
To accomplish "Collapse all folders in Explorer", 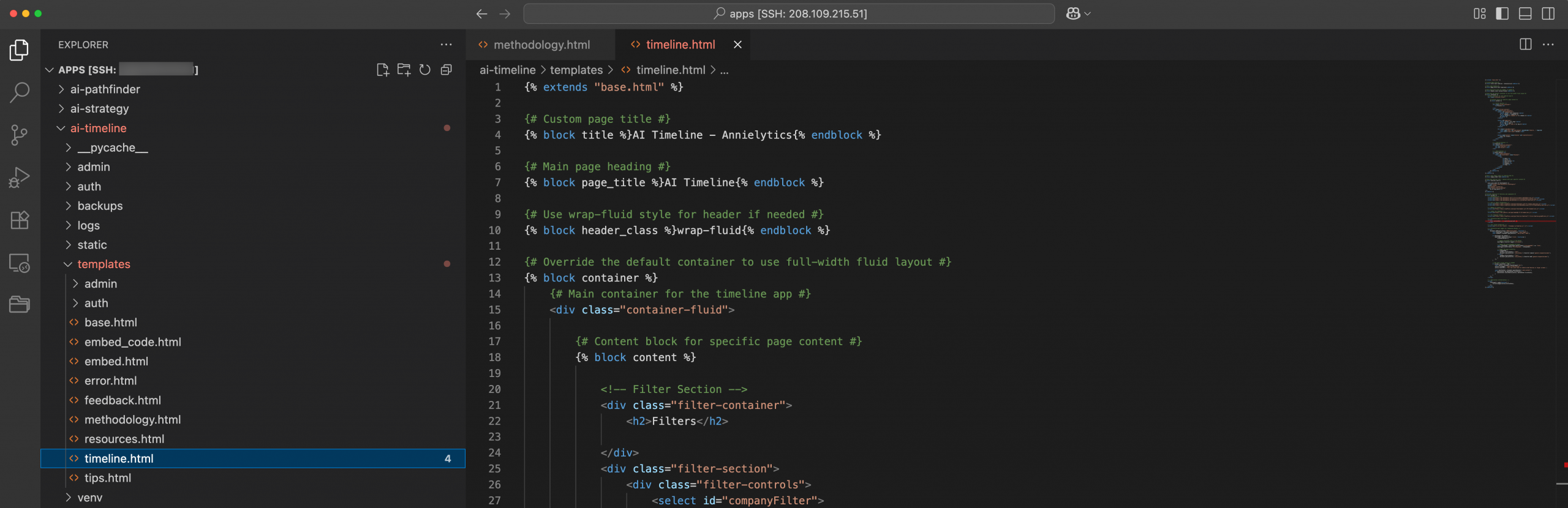I will tap(447, 70).
